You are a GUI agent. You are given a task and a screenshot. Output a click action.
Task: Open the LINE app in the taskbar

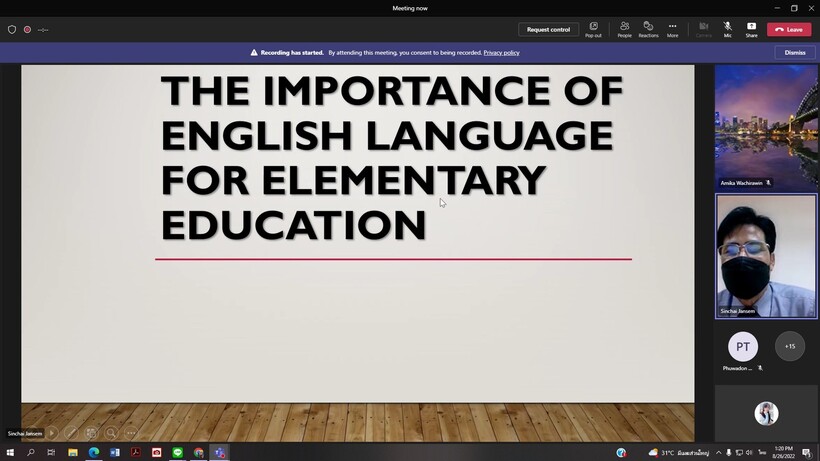click(178, 453)
